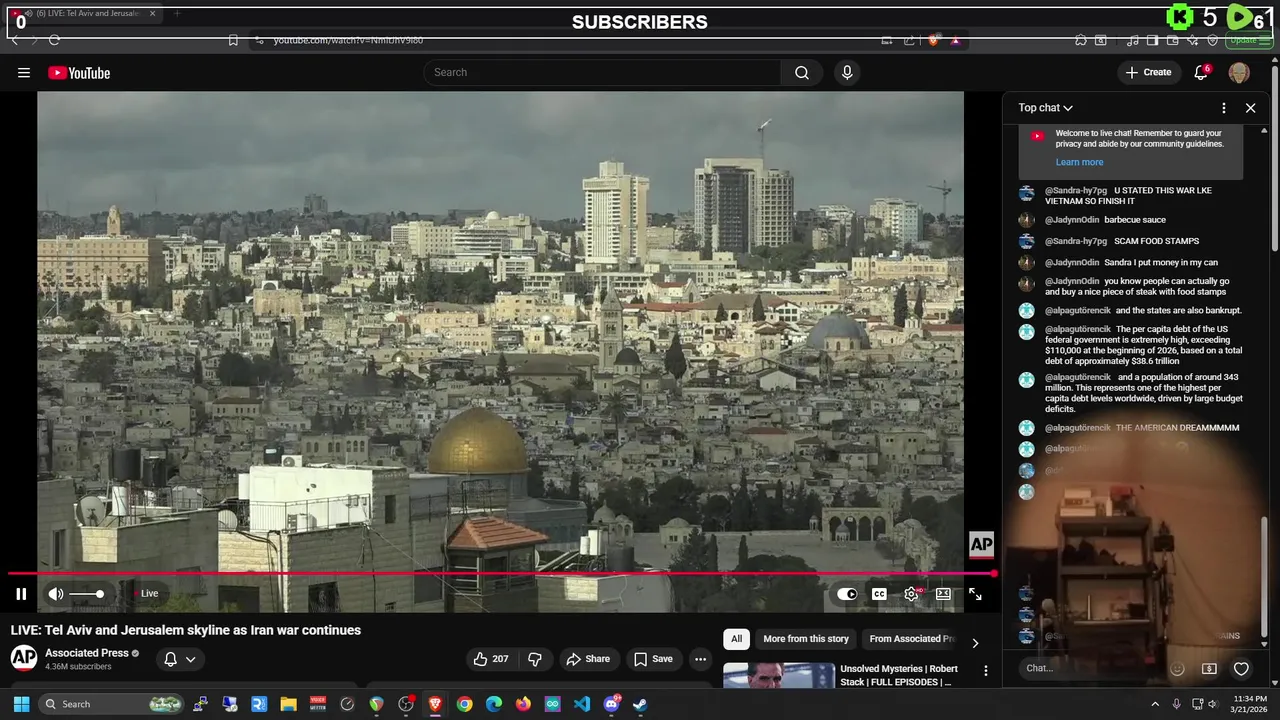This screenshot has width=1280, height=720.
Task: Bookmark this page in the browser
Action: coord(233,40)
